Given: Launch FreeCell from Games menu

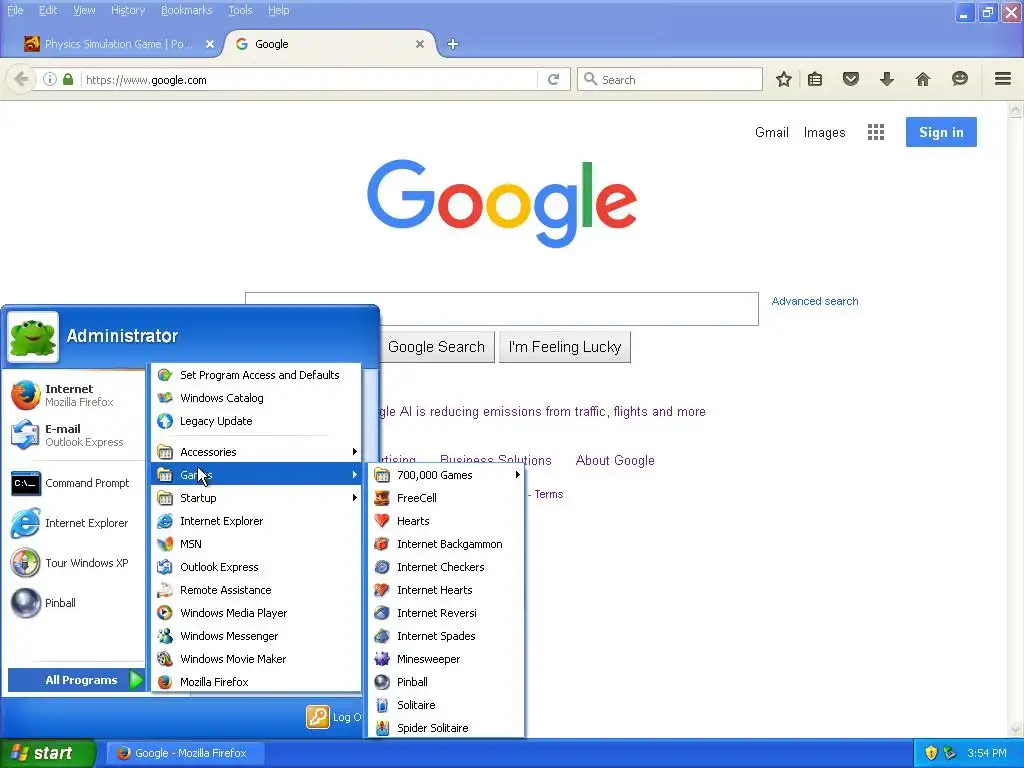Looking at the screenshot, I should pos(447,498).
